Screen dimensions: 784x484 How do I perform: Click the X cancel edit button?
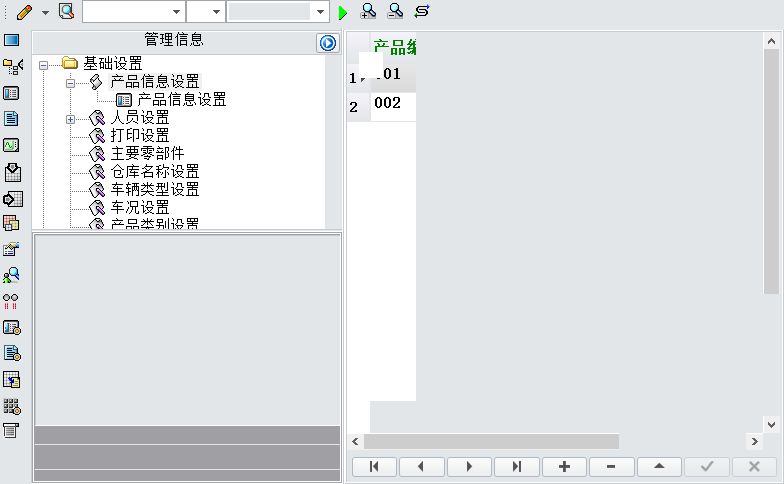pos(754,466)
